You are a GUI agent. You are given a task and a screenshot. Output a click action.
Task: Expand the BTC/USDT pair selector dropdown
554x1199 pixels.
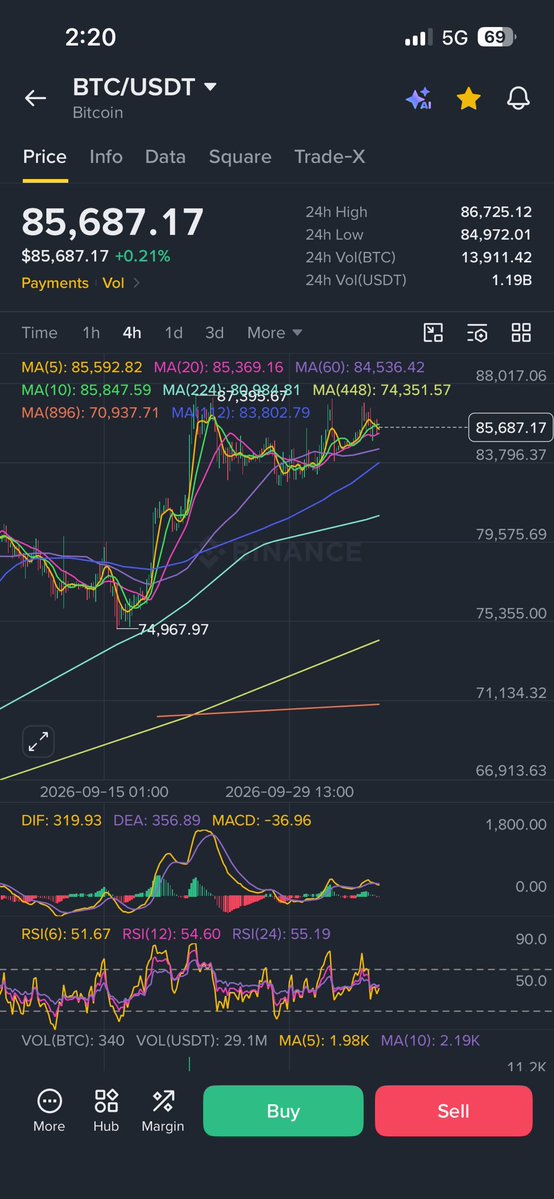coord(210,87)
